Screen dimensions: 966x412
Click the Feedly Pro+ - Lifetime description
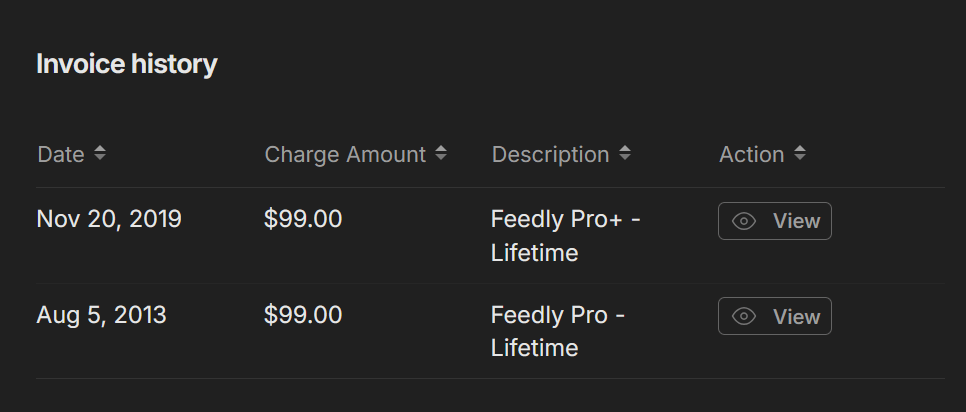(565, 235)
